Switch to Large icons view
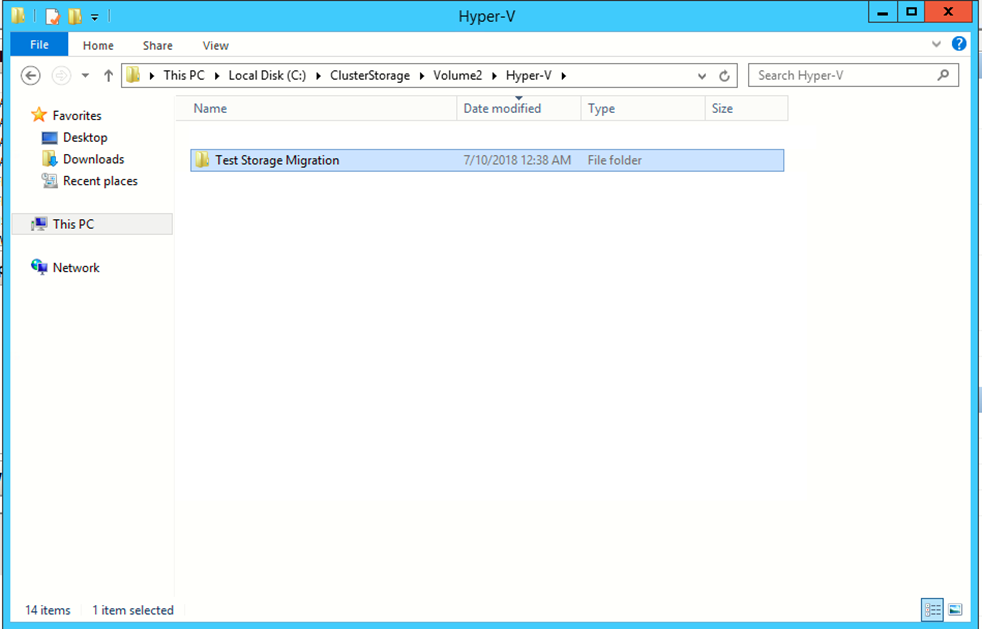The height and width of the screenshot is (629, 982). click(x=955, y=609)
